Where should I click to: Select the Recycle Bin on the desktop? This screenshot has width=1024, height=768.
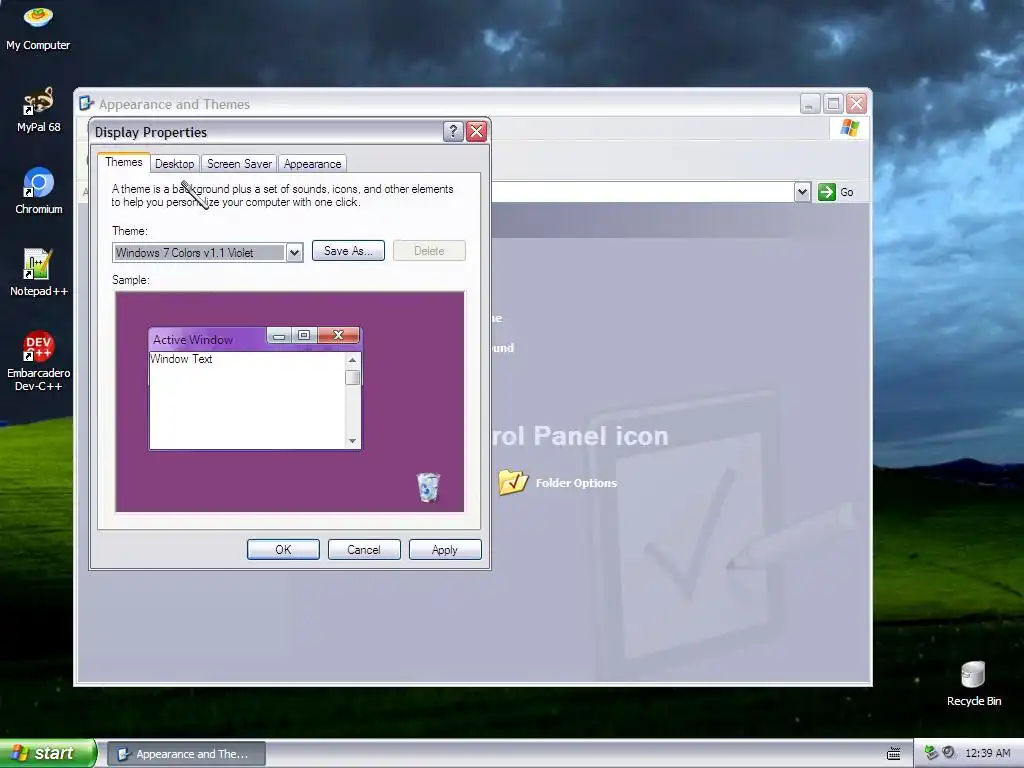click(973, 684)
